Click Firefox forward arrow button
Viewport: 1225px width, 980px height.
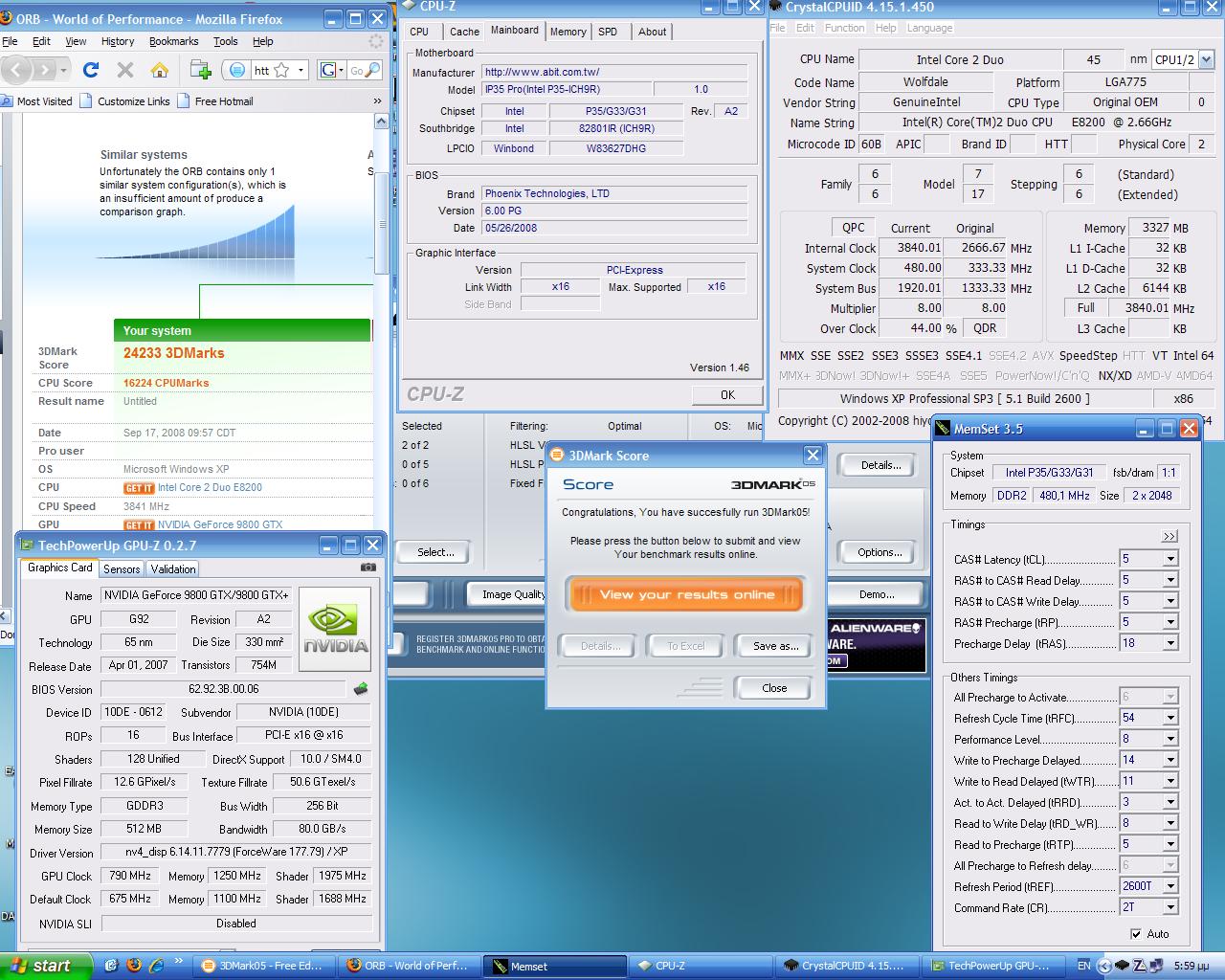coord(44,70)
